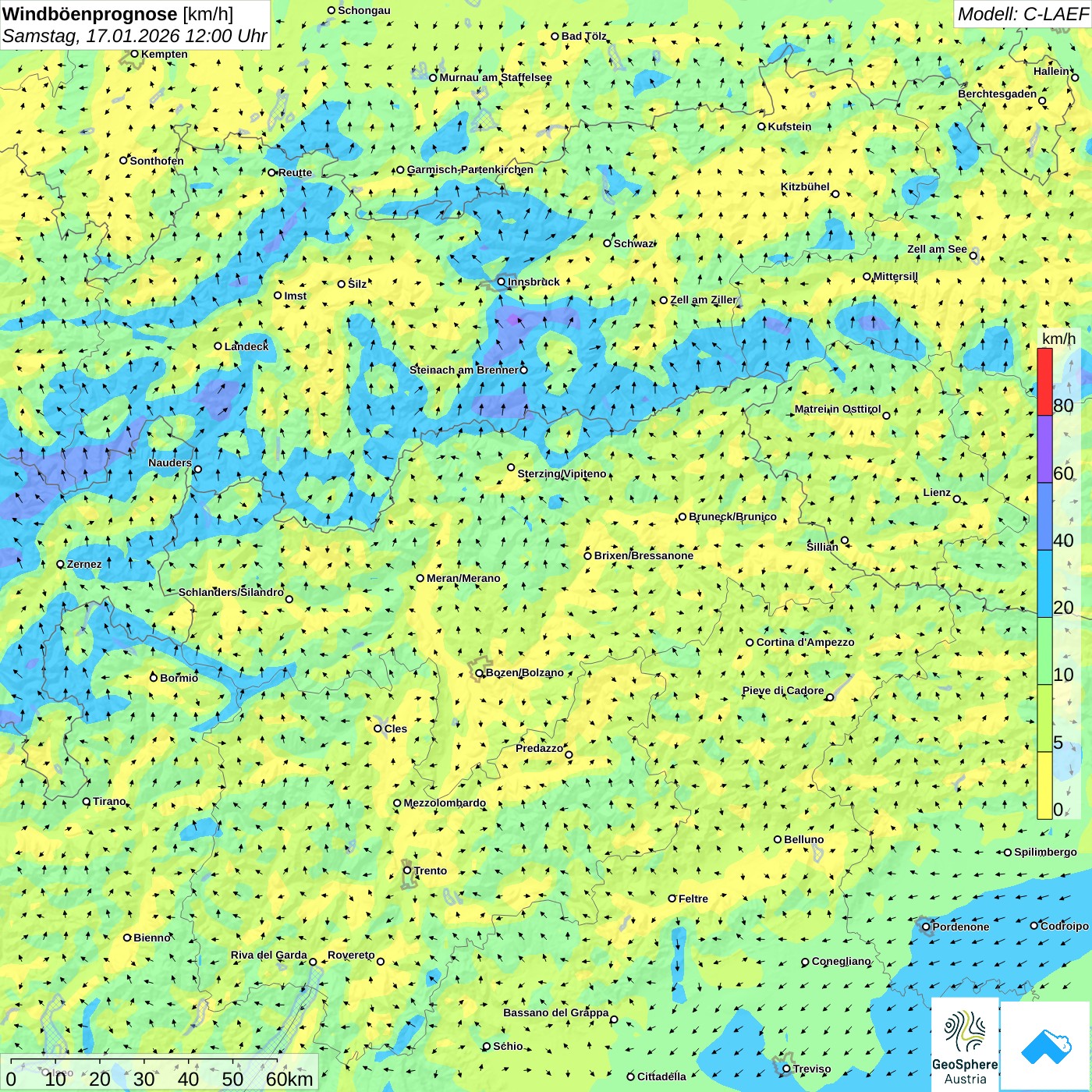Screen dimensions: 1092x1092
Task: Click the Kitzbühel label
Action: pos(805,186)
